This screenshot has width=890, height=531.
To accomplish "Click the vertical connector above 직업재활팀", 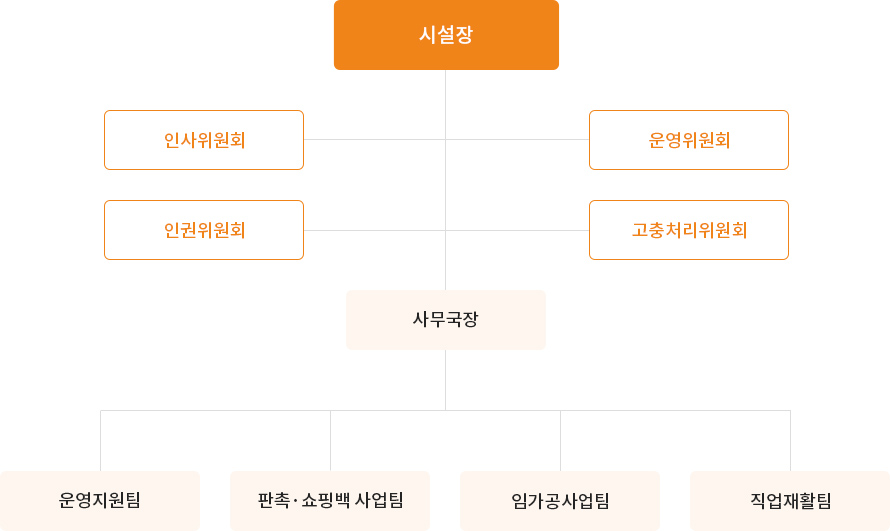I will click(x=791, y=440).
